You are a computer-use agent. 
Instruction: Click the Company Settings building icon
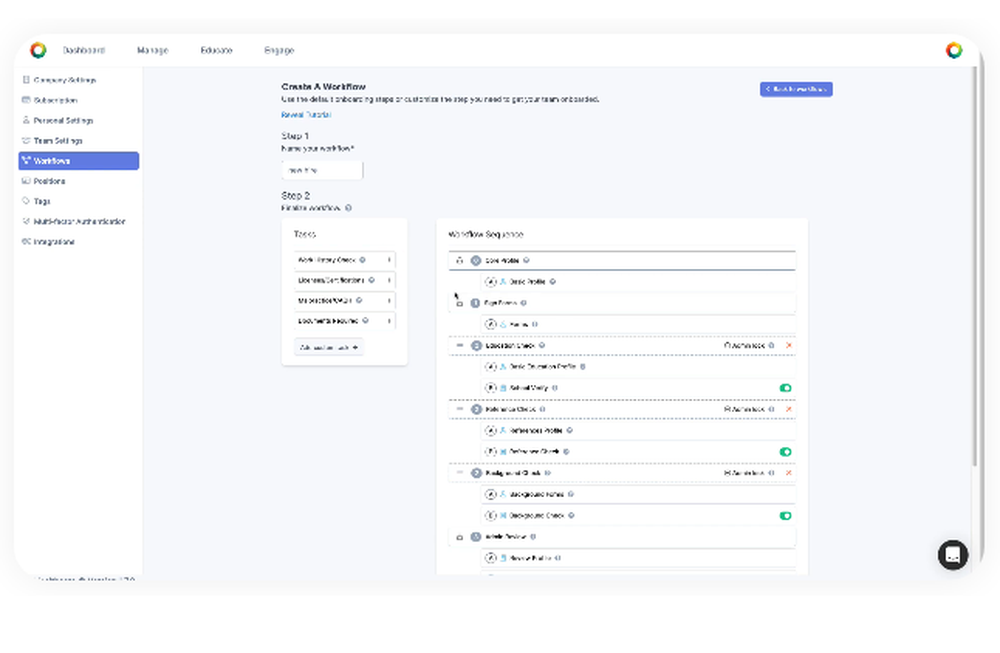[26, 80]
